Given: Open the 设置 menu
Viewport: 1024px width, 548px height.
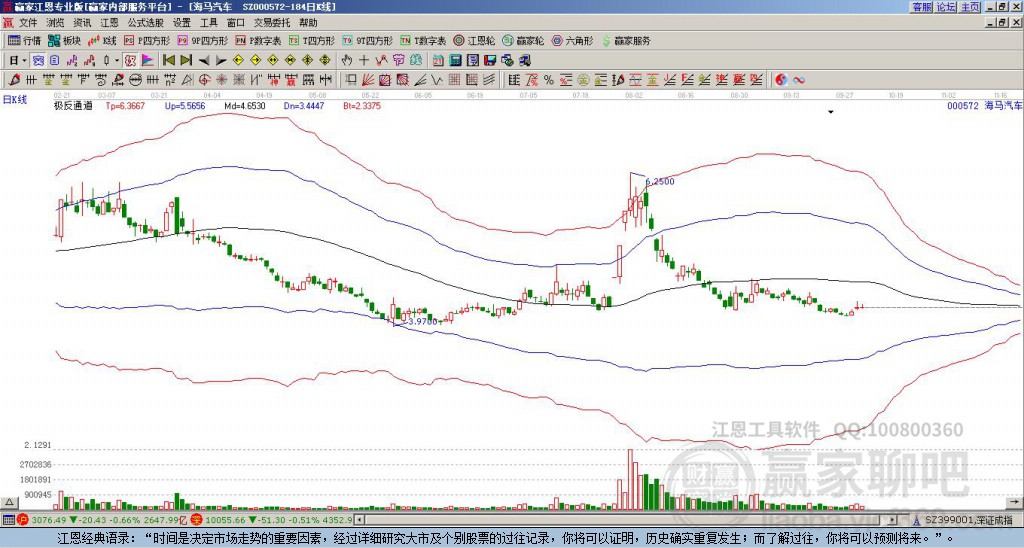Looking at the screenshot, I should click(x=182, y=23).
